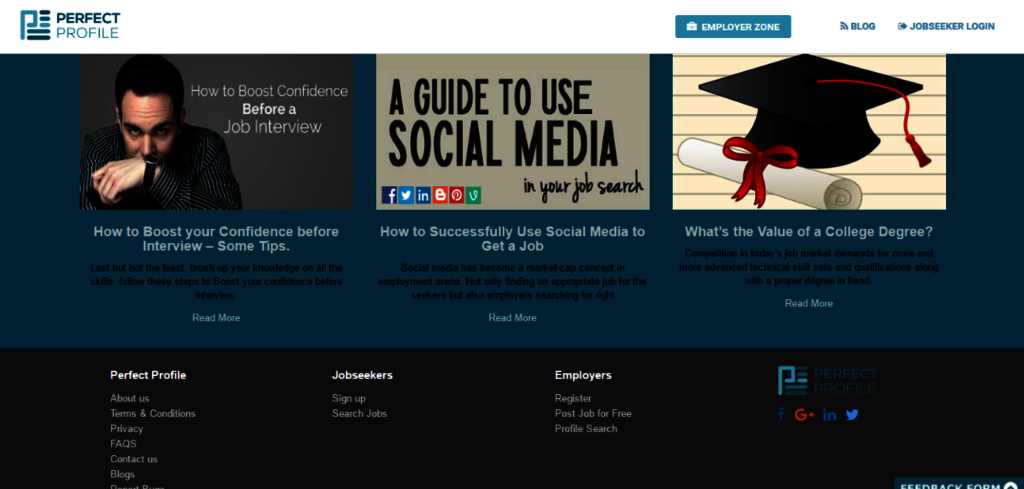Open the Feedback Form tab
1024x489 pixels.
pos(959,484)
